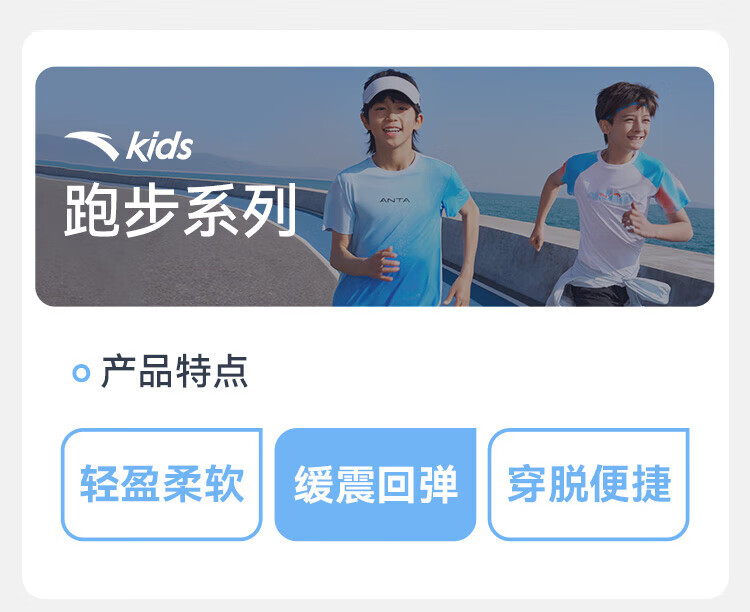Select the 轻盈柔软 feature tab
The height and width of the screenshot is (612, 750).
click(x=162, y=484)
